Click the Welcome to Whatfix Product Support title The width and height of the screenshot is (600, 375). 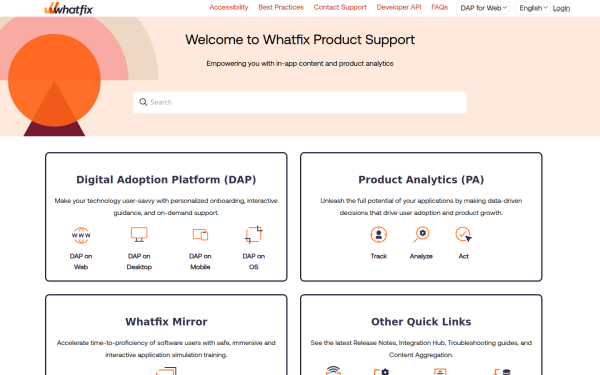point(300,39)
